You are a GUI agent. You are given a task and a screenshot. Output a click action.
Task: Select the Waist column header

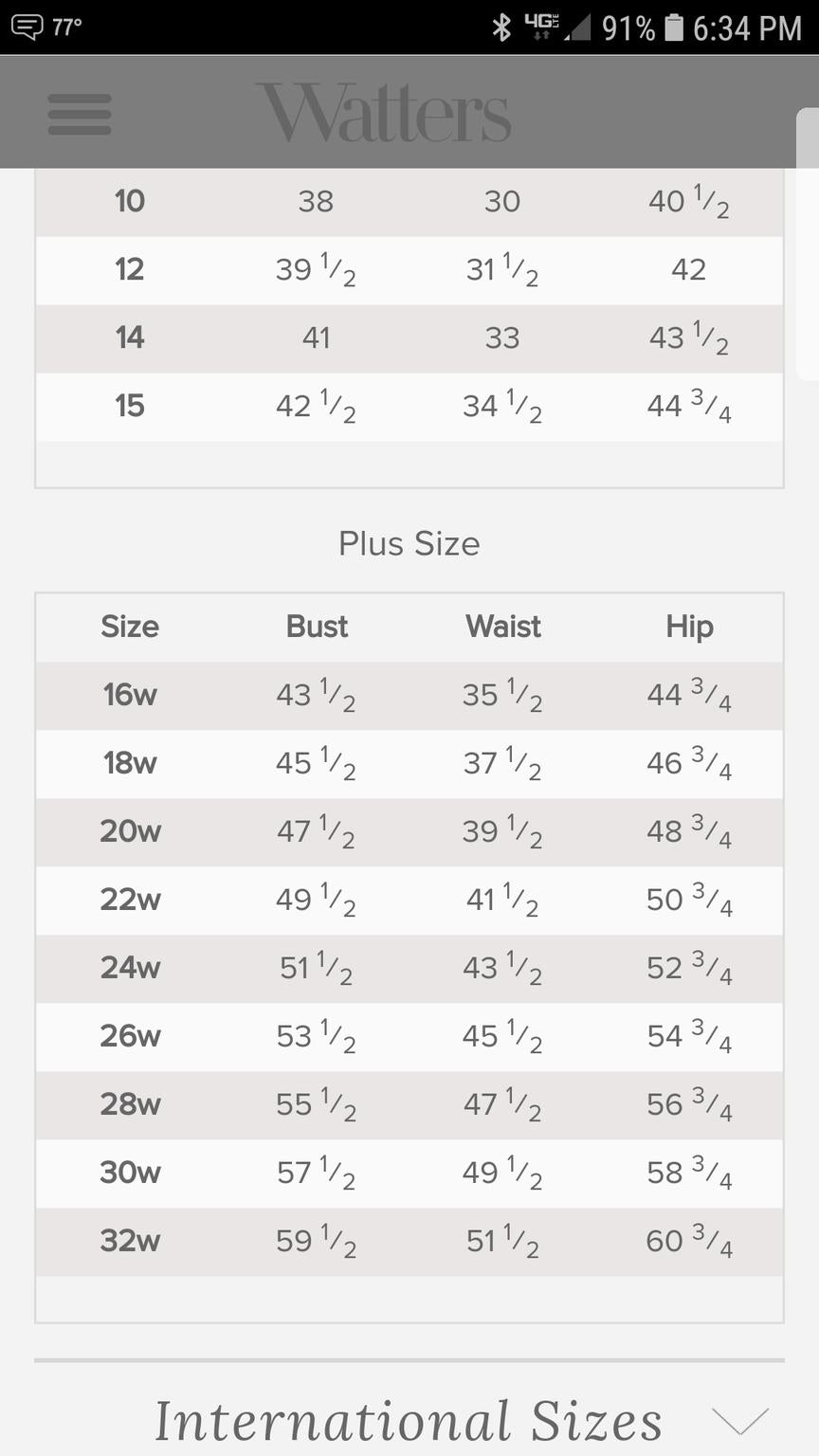[x=503, y=627]
